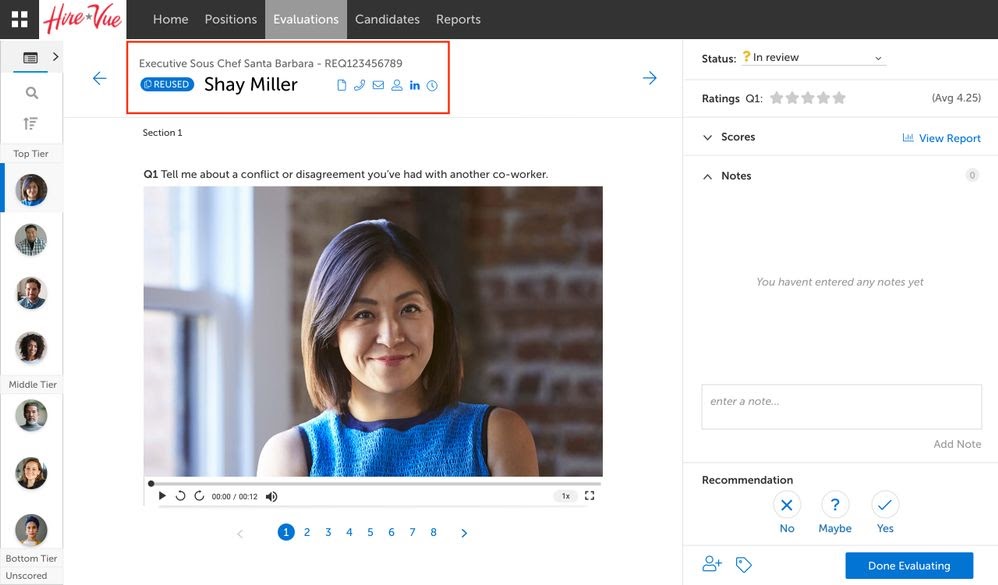Open the Reports menu item

point(458,19)
